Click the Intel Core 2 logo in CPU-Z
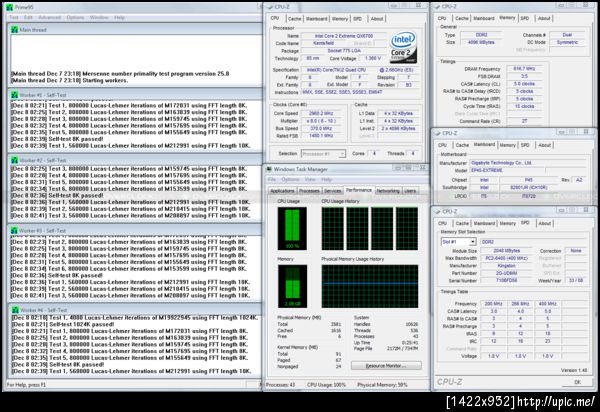Viewport: 600px width, 412px height. [403, 48]
